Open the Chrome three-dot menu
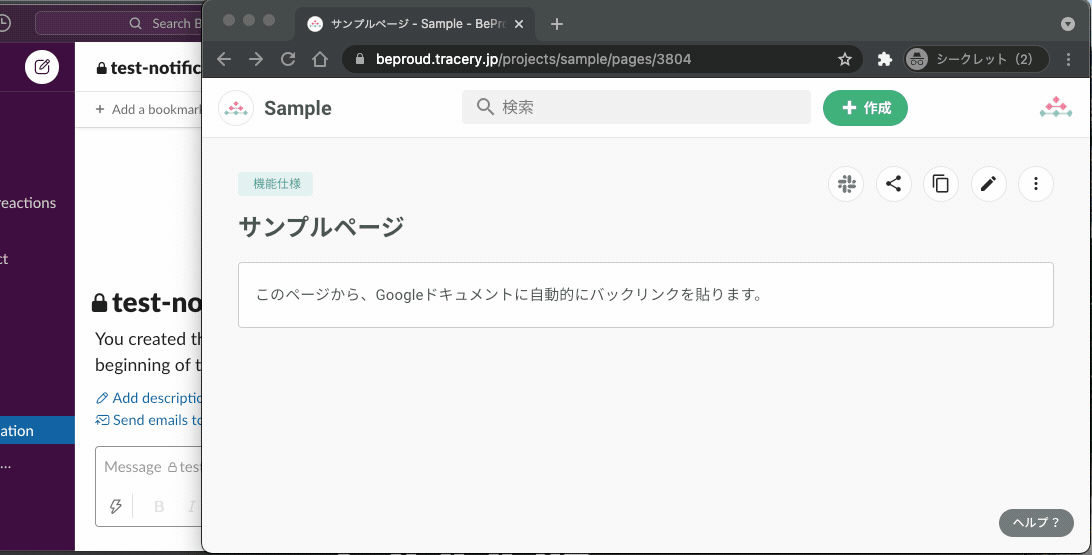Screen dimensions: 1092x555 click(x=1068, y=59)
